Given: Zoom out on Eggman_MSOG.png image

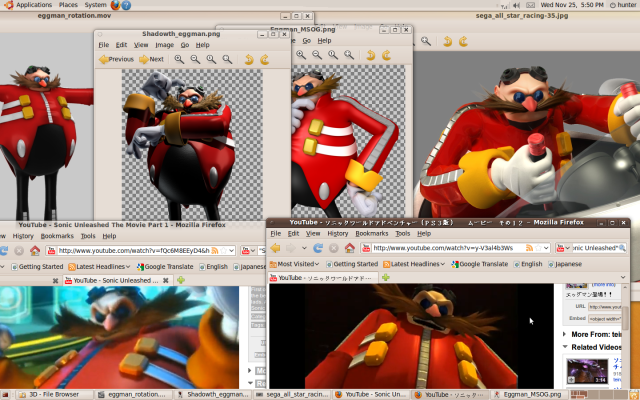Looking at the screenshot, I should point(317,55).
